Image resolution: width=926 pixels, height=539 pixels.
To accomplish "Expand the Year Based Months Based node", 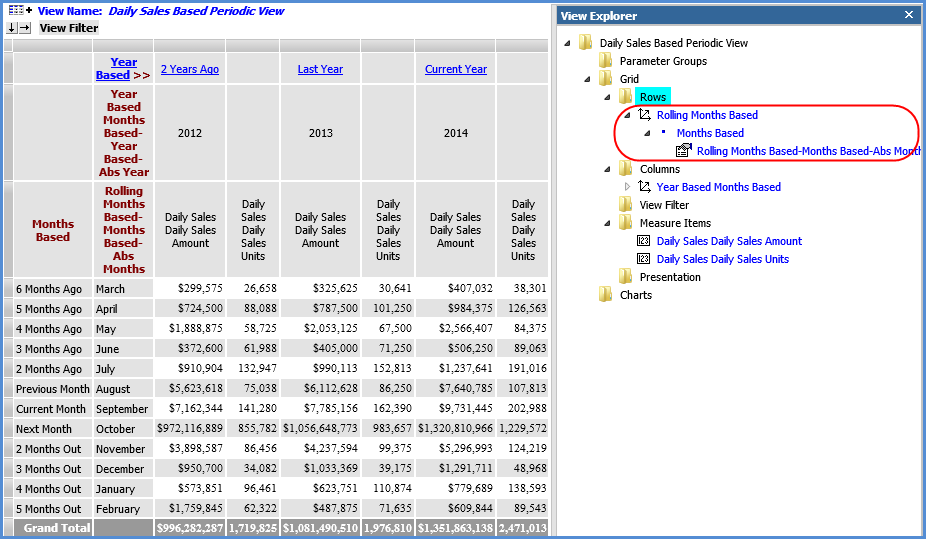I will coord(628,187).
